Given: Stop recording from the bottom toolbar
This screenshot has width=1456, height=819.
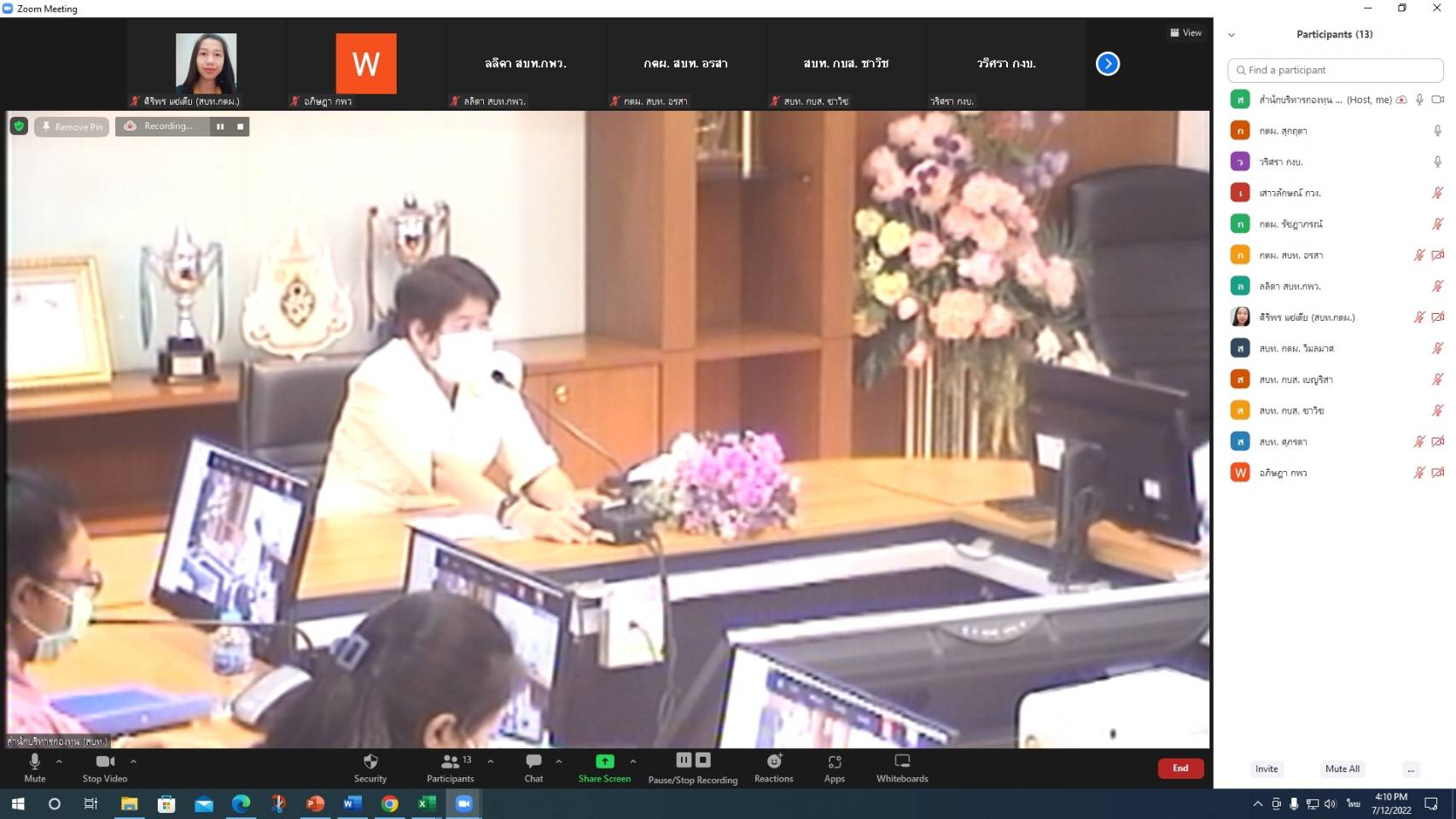Looking at the screenshot, I should coord(703,759).
